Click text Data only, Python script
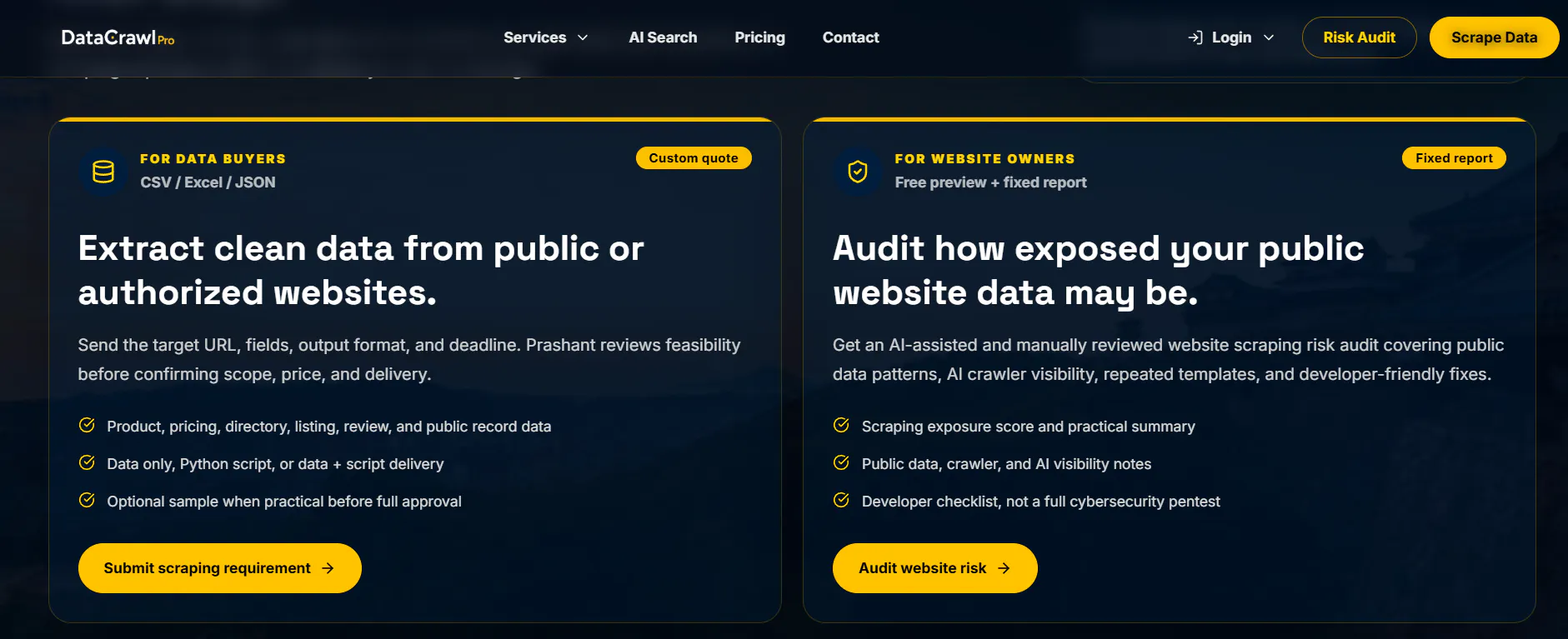The width and height of the screenshot is (1568, 639). (x=275, y=464)
